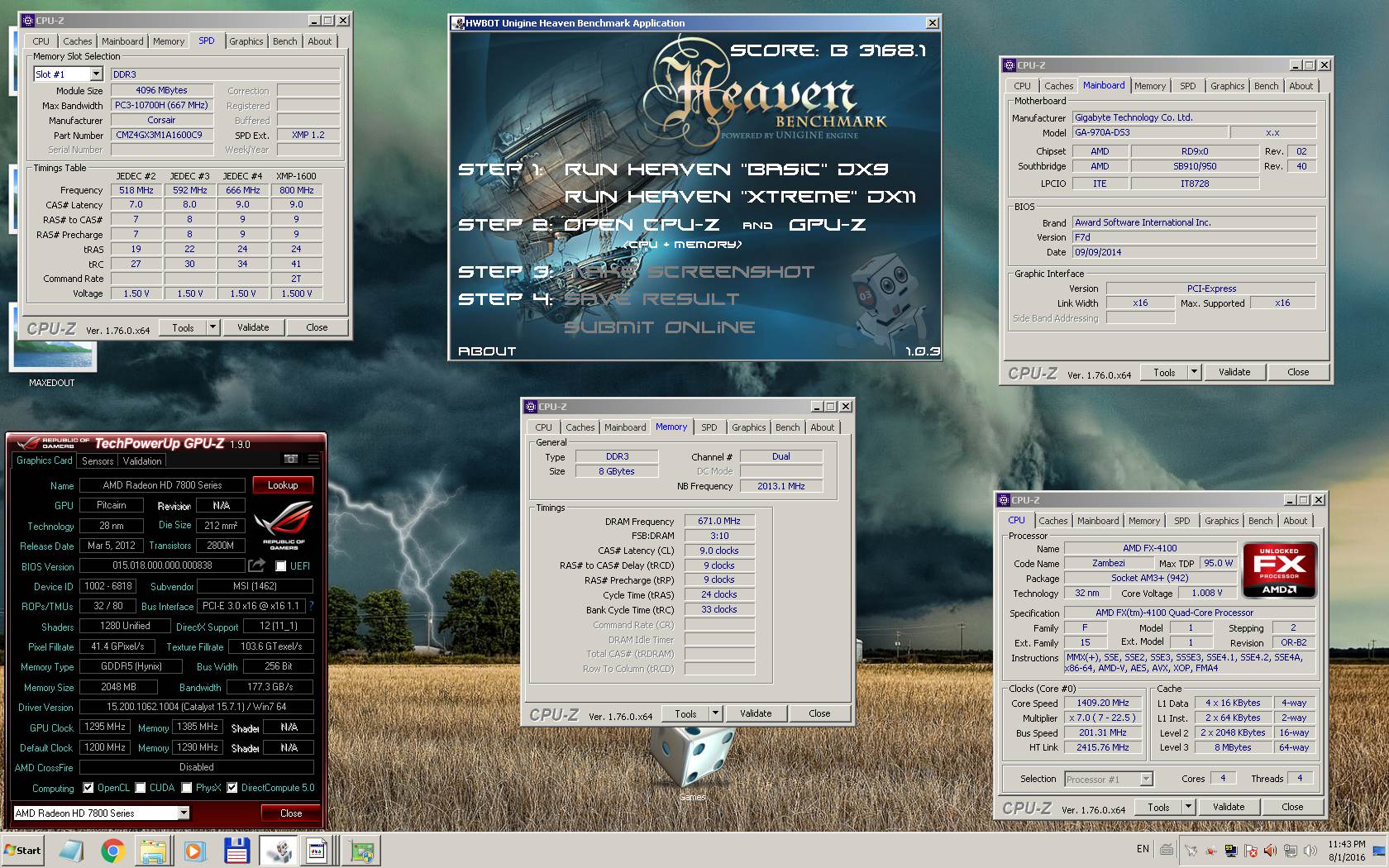Toggle the PhysX checkbox in GPU-Z
The width and height of the screenshot is (1389, 868).
pyautogui.click(x=187, y=788)
